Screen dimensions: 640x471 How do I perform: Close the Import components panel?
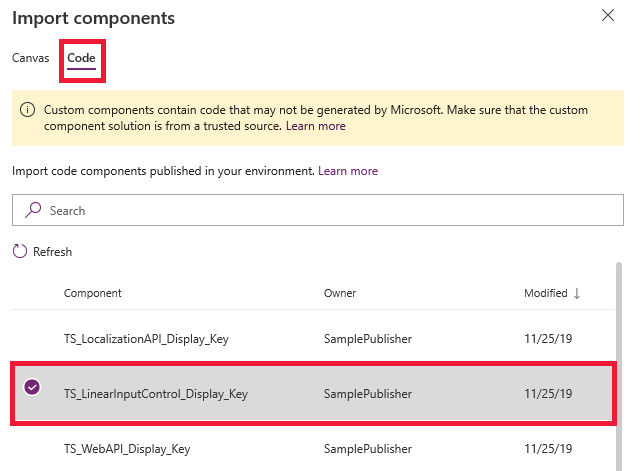pyautogui.click(x=608, y=16)
